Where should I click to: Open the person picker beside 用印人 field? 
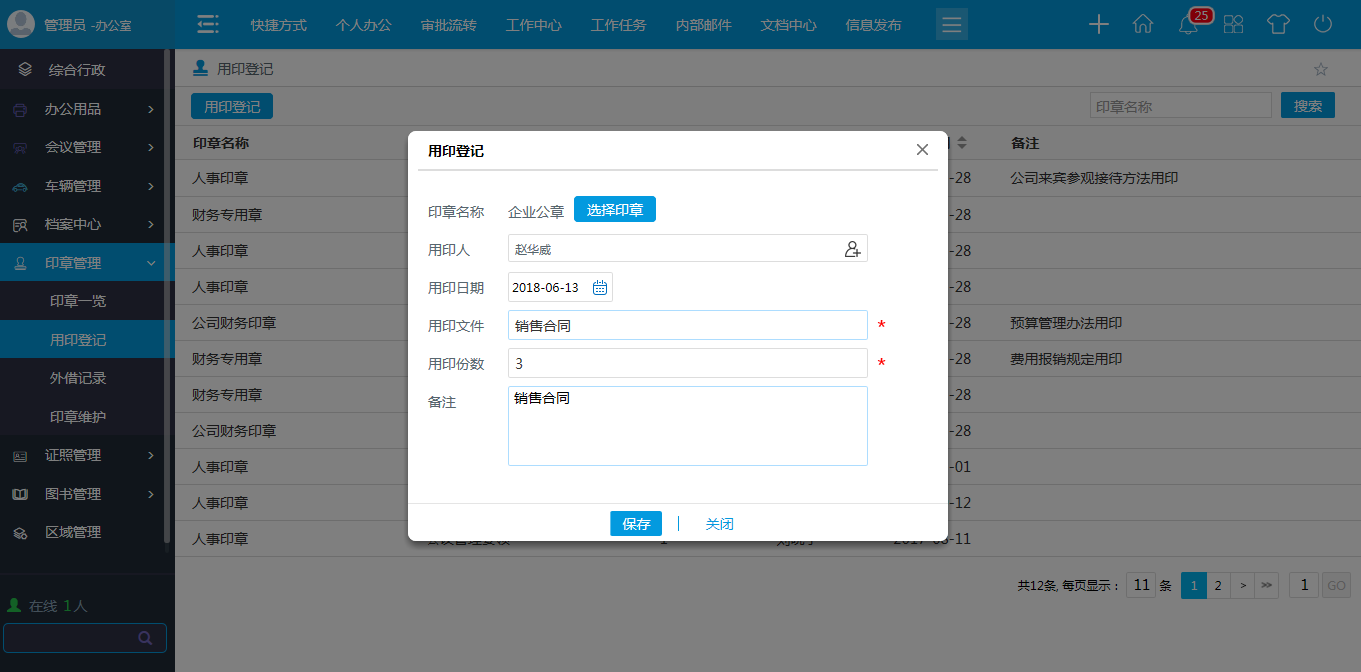852,249
